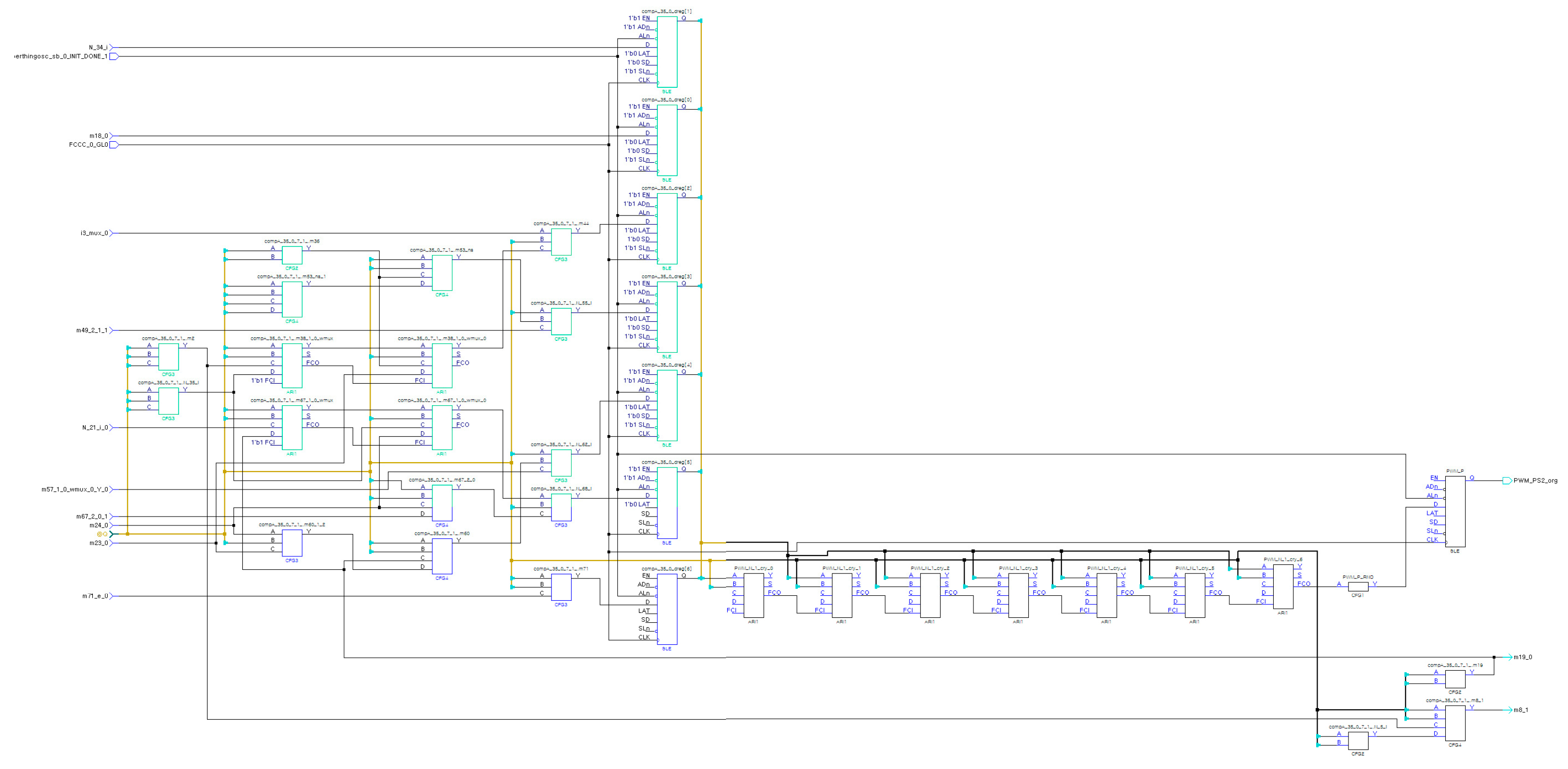1568x769 pixels.
Task: Select the PWM_N_1_cry_6 ARI1 block
Action: pyautogui.click(x=1283, y=586)
